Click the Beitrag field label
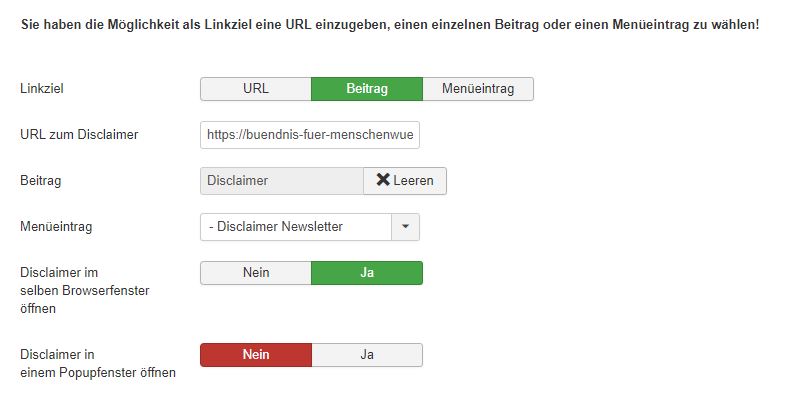The width and height of the screenshot is (790, 410). tap(41, 181)
